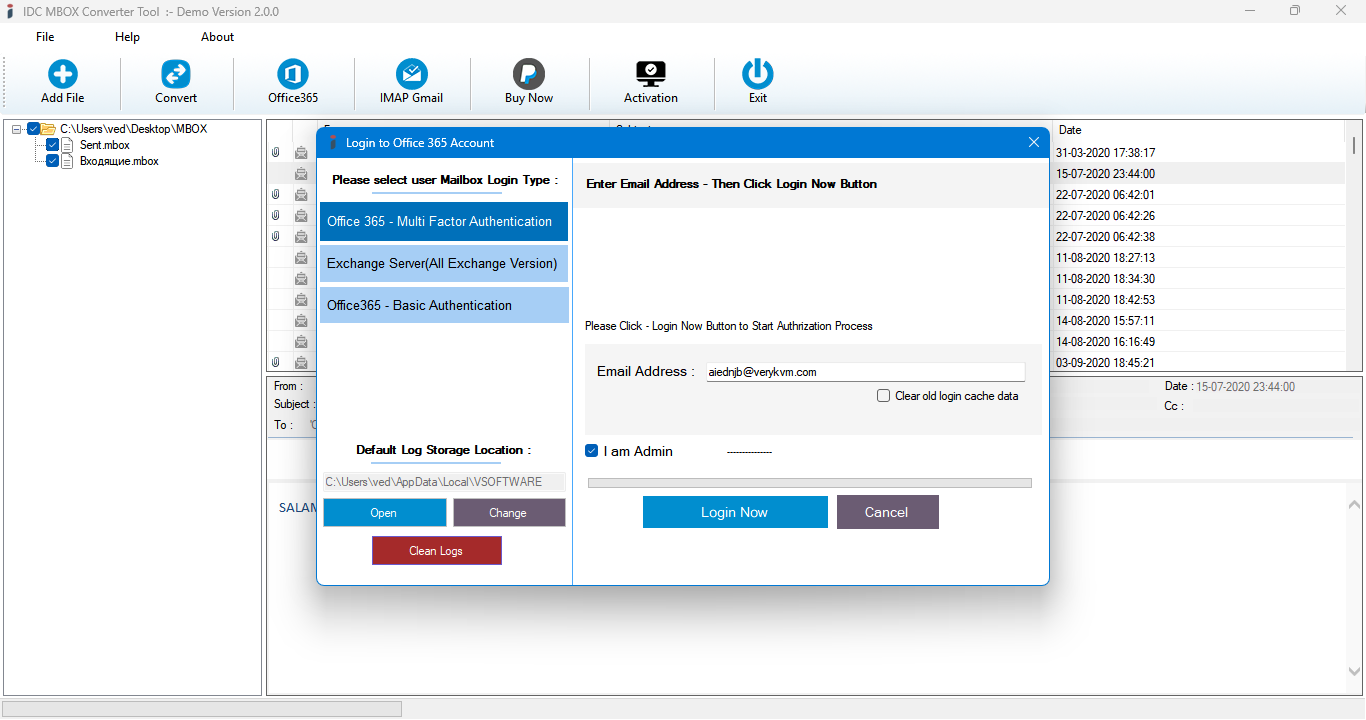Click envelope icon on 22-07-2020 06:42:26 row
The image size is (1366, 720).
301,216
